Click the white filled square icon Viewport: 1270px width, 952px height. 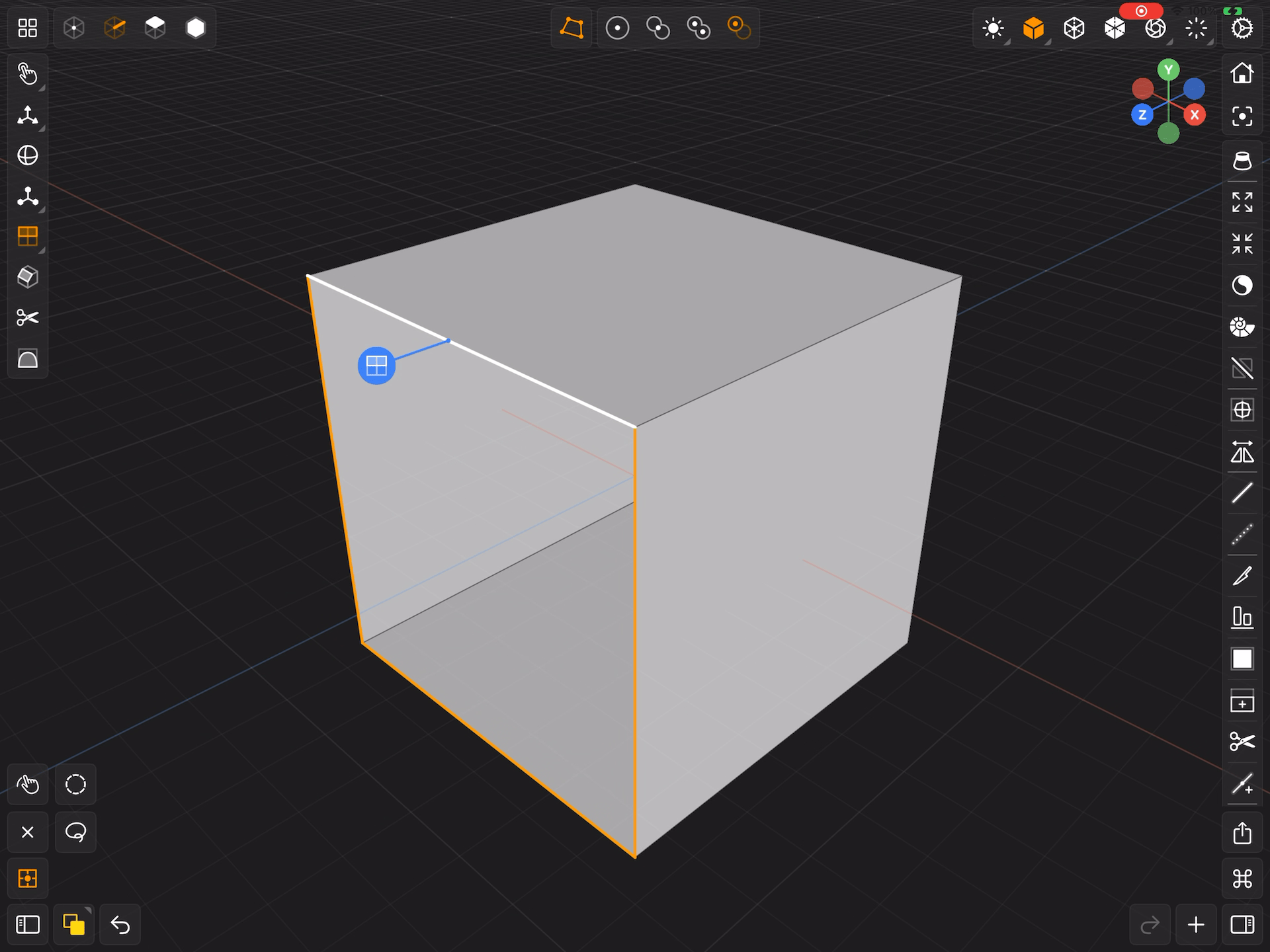1242,659
